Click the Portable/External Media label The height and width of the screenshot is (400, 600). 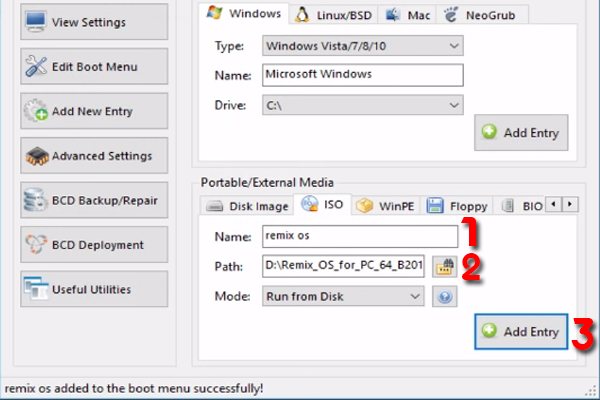[267, 182]
